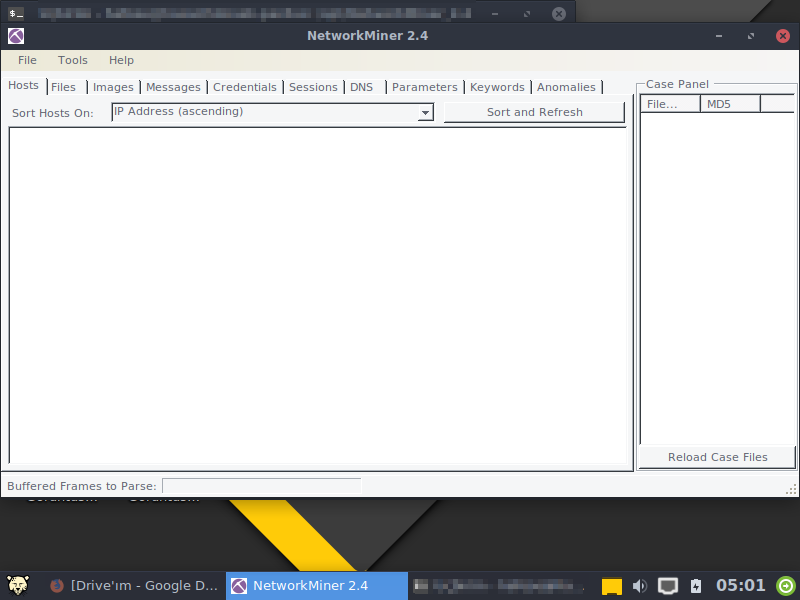Open the Help menu

pyautogui.click(x=121, y=60)
